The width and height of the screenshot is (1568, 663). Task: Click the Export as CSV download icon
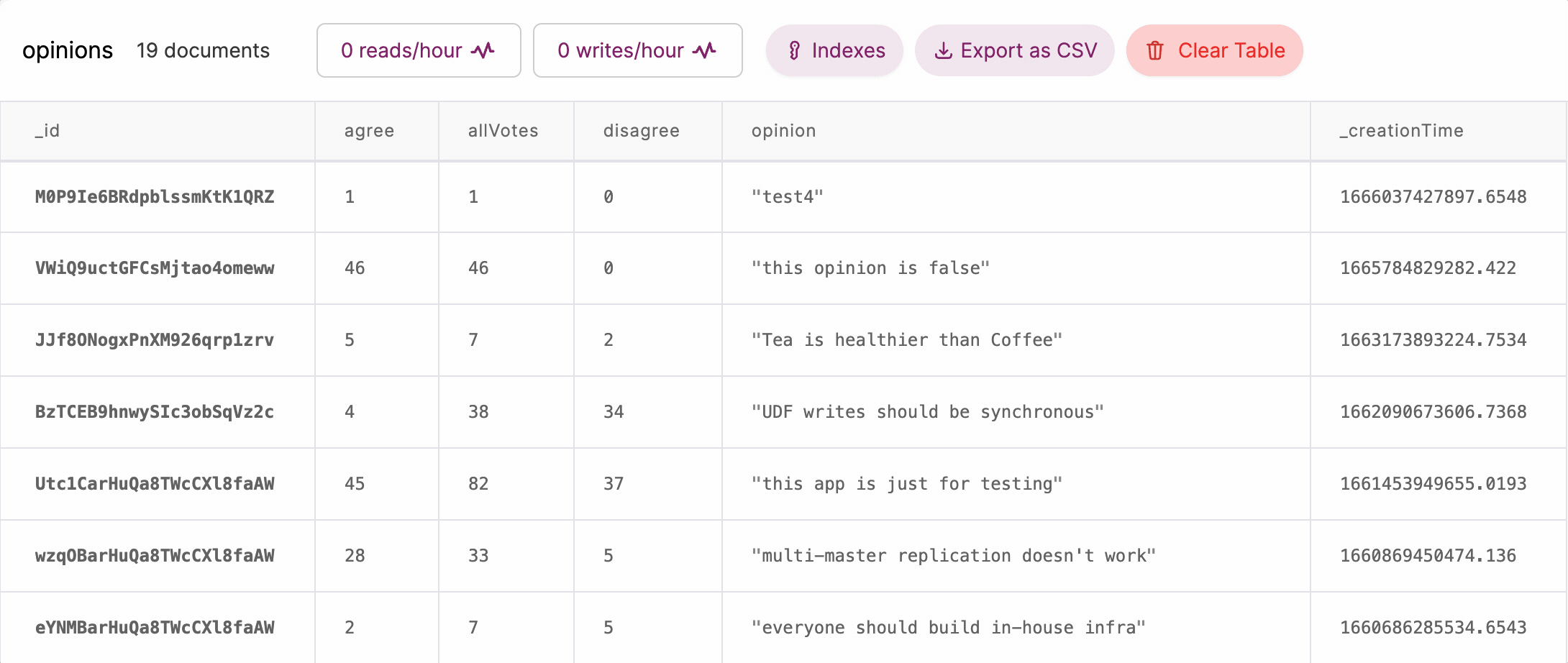pyautogui.click(x=943, y=50)
